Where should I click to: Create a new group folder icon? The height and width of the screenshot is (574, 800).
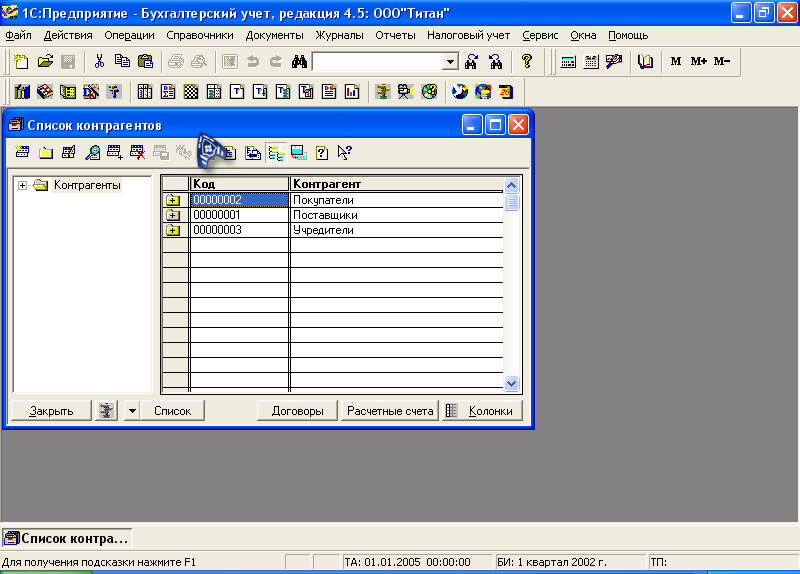(46, 152)
